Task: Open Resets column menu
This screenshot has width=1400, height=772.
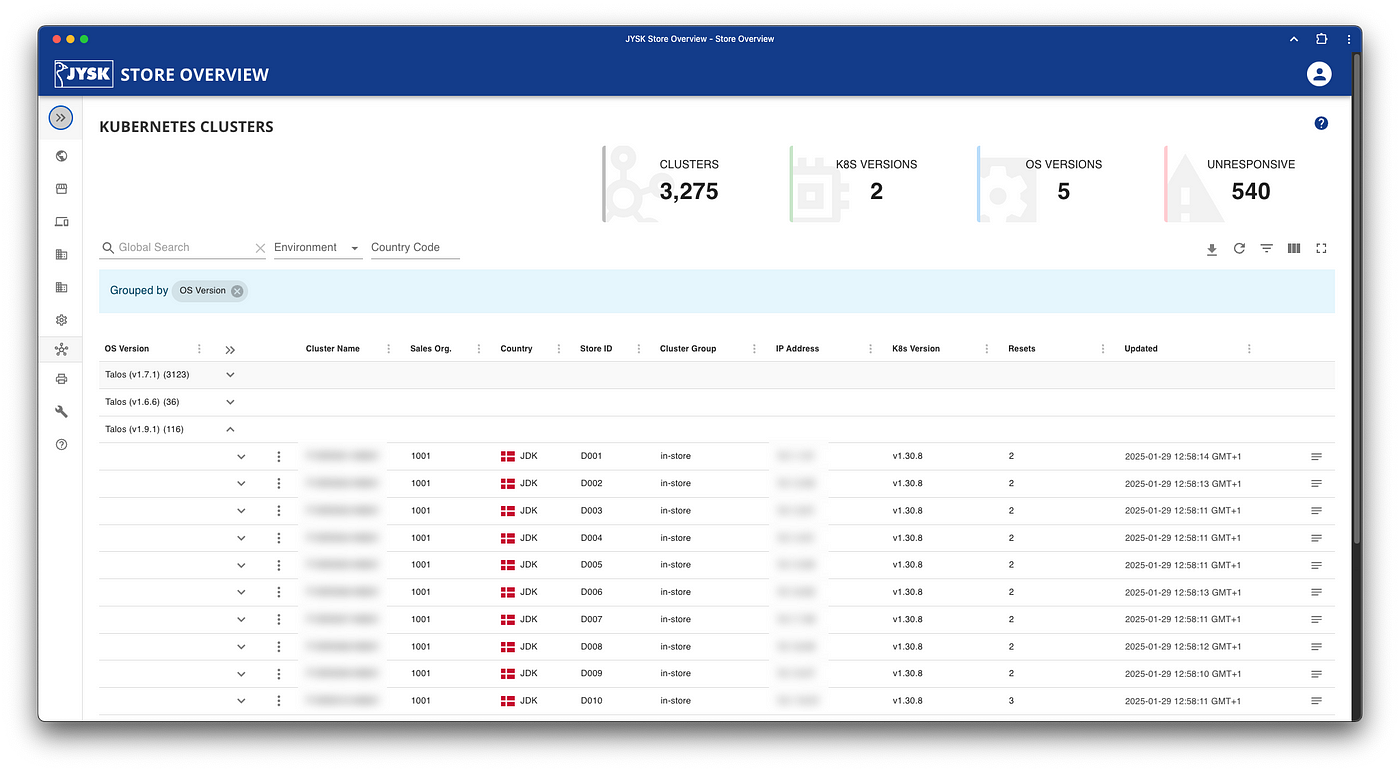Action: tap(1103, 349)
